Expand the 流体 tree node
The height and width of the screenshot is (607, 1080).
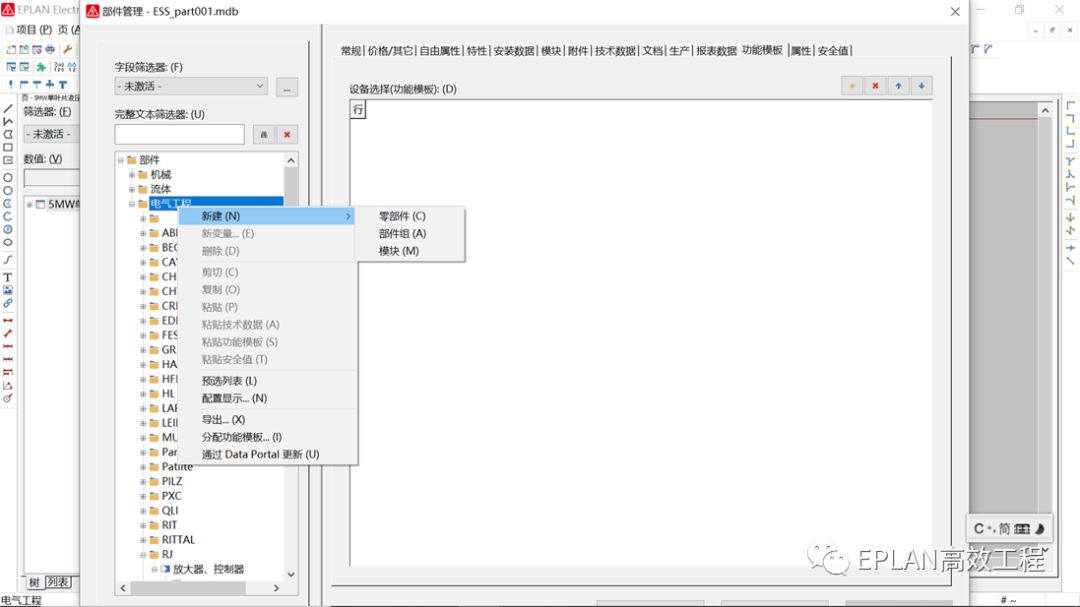click(x=131, y=188)
